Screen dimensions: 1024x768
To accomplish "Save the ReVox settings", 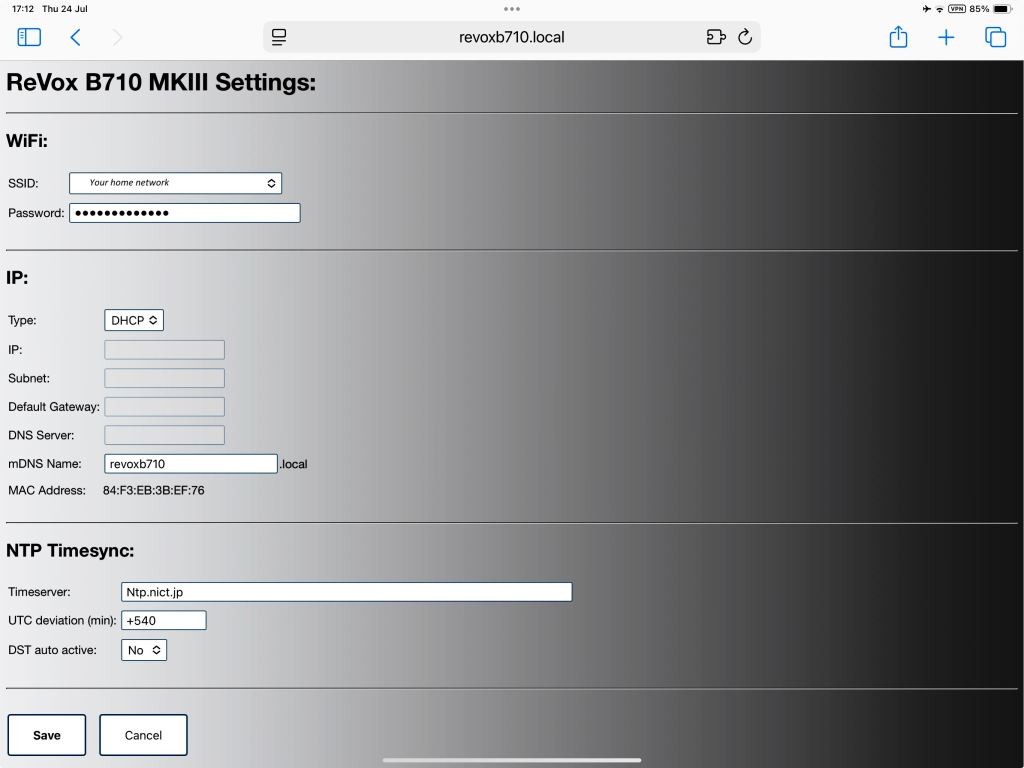I will click(x=46, y=735).
